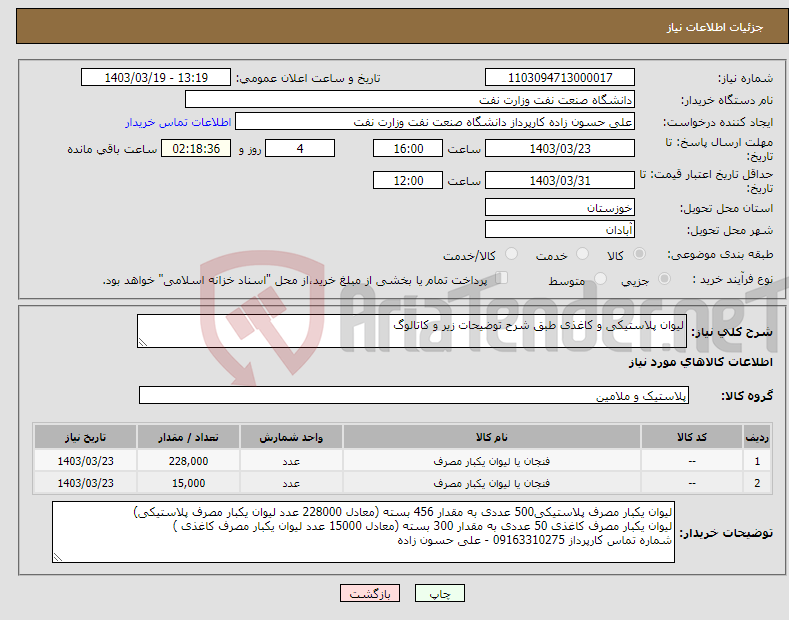Click the date cell in row 1

(x=85, y=460)
